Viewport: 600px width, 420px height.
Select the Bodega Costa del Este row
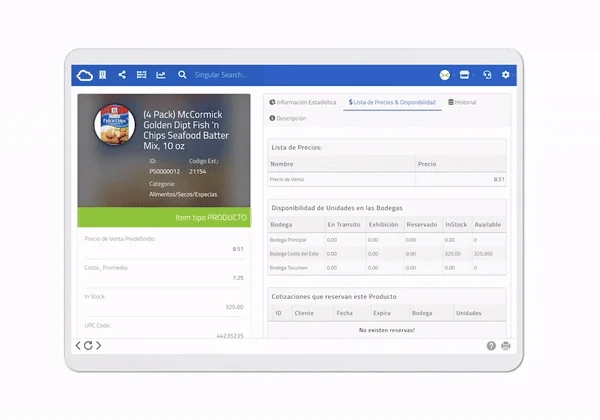coord(387,254)
